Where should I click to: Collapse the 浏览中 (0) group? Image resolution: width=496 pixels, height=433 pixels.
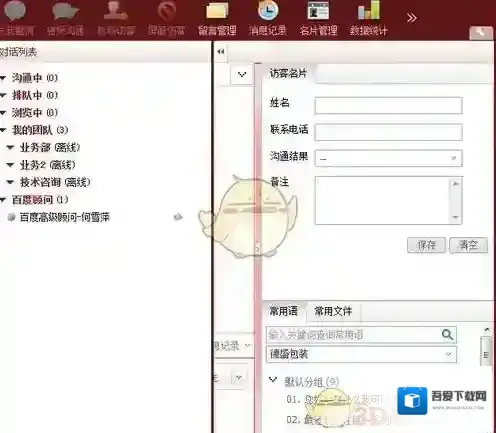coord(3,113)
